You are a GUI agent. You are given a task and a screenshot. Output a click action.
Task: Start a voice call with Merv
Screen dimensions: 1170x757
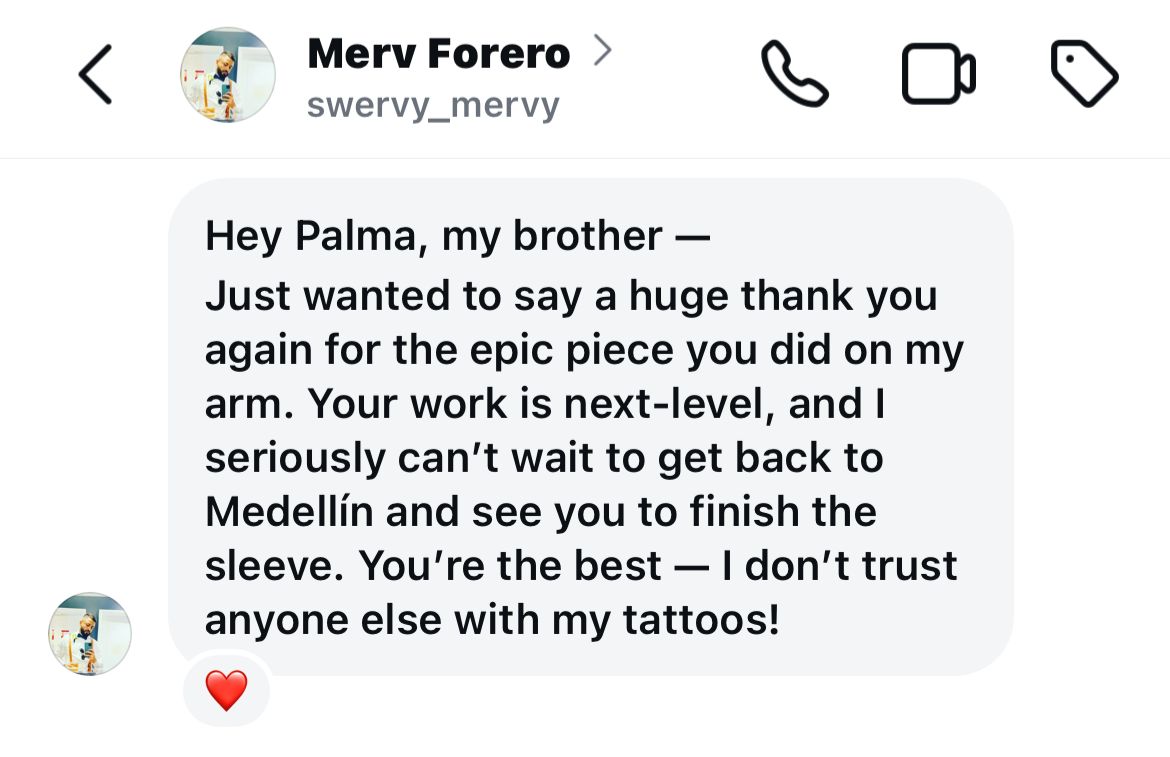click(x=794, y=74)
